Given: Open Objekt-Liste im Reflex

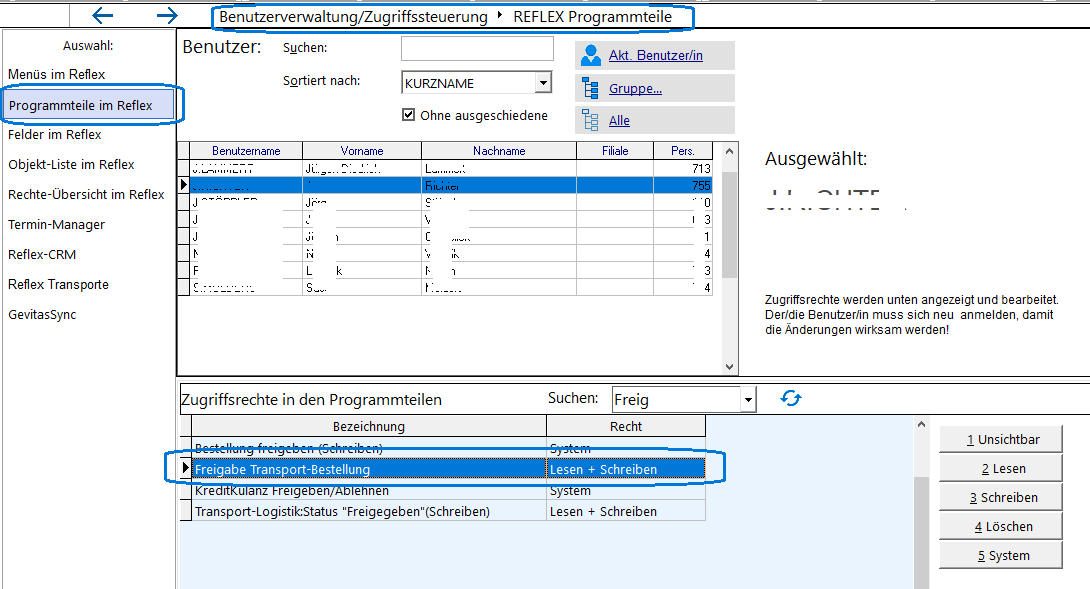Looking at the screenshot, I should coord(71,165).
